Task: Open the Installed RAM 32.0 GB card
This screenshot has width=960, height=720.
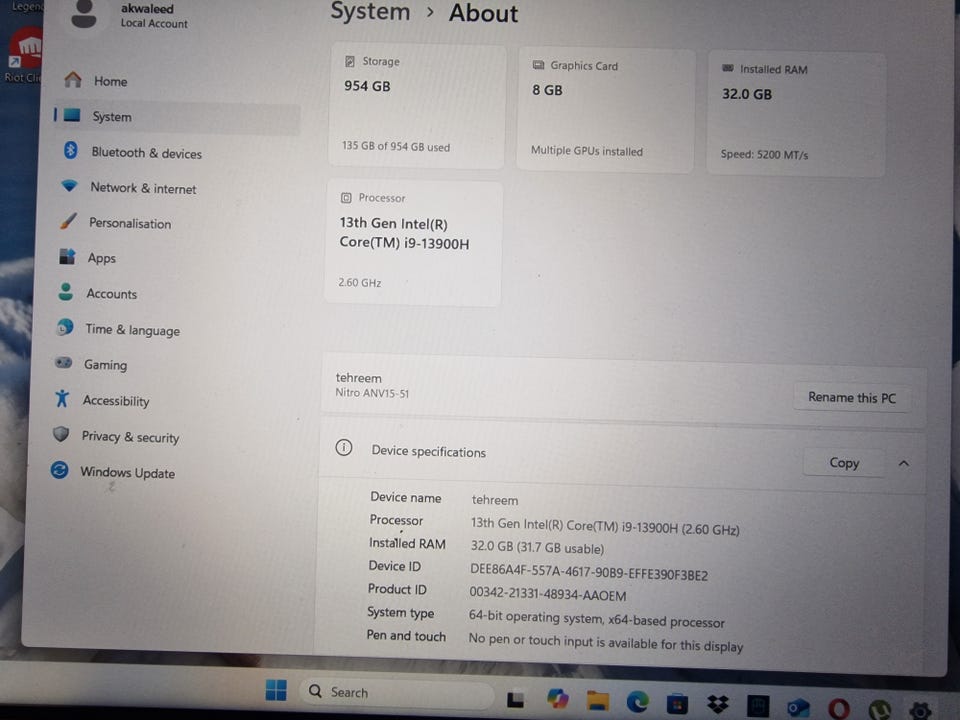Action: pyautogui.click(x=796, y=114)
